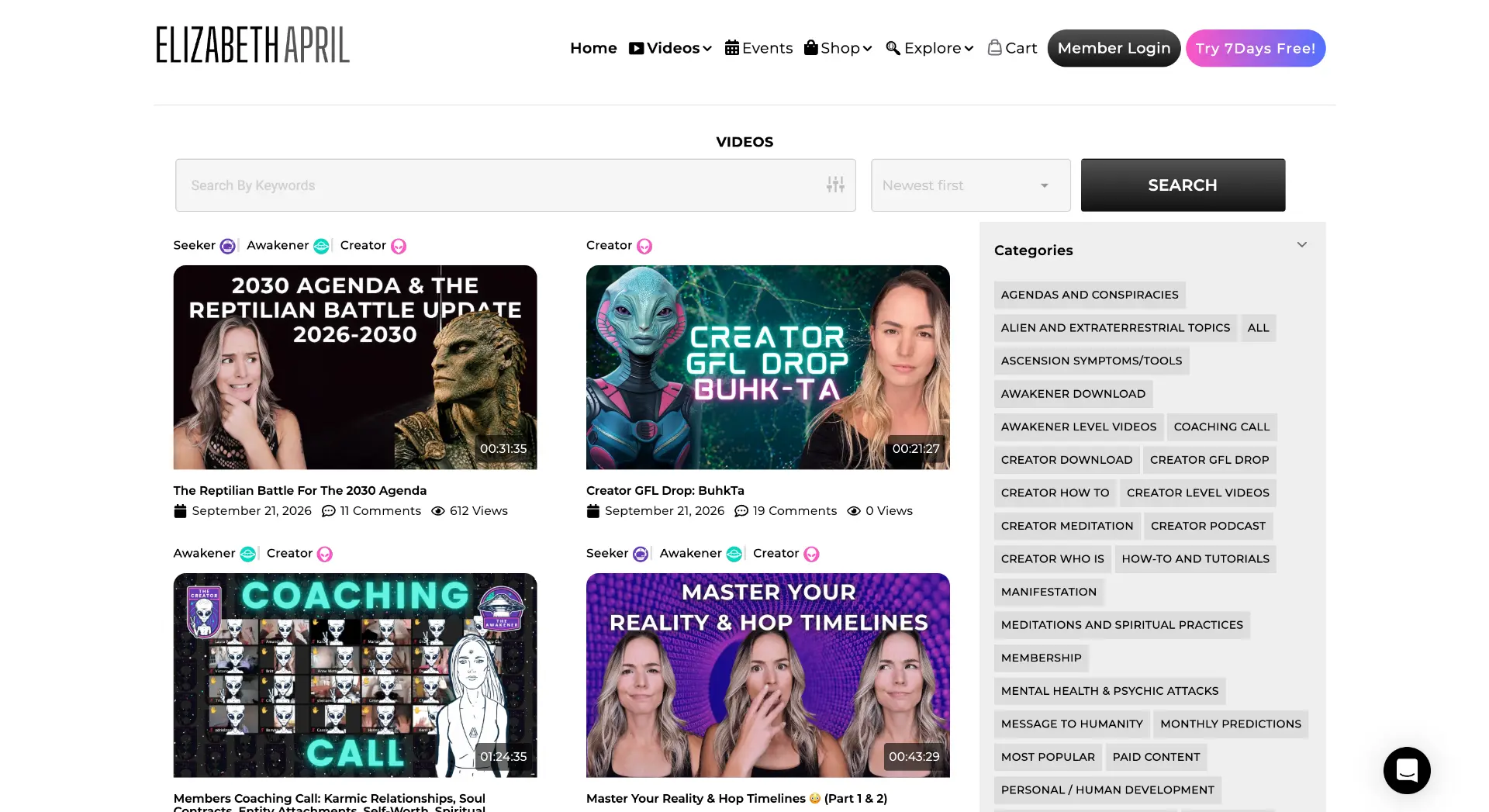Click Creator badge above Creator GFL Drop video
The height and width of the screenshot is (812, 1489).
tap(619, 246)
